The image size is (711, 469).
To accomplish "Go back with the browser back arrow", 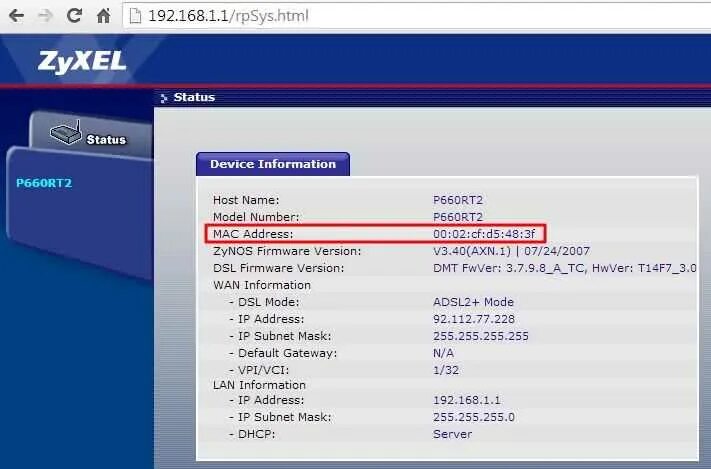I will click(16, 16).
